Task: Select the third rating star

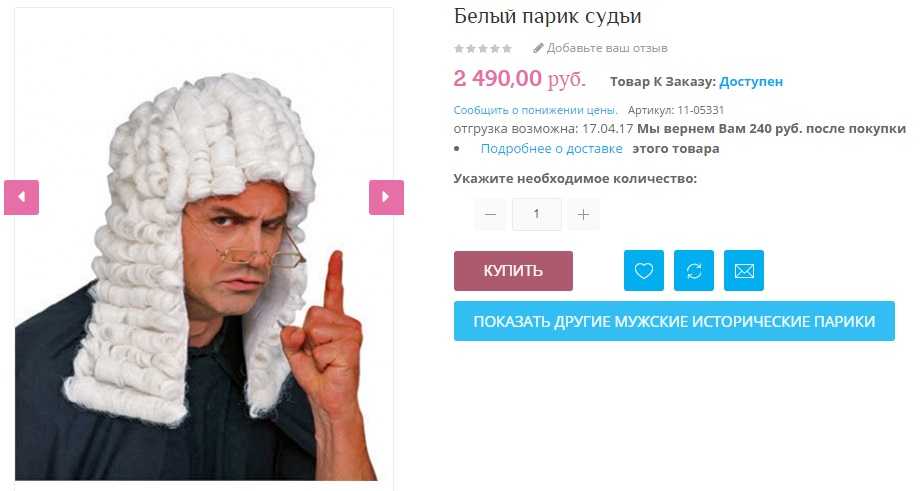Action: (483, 48)
